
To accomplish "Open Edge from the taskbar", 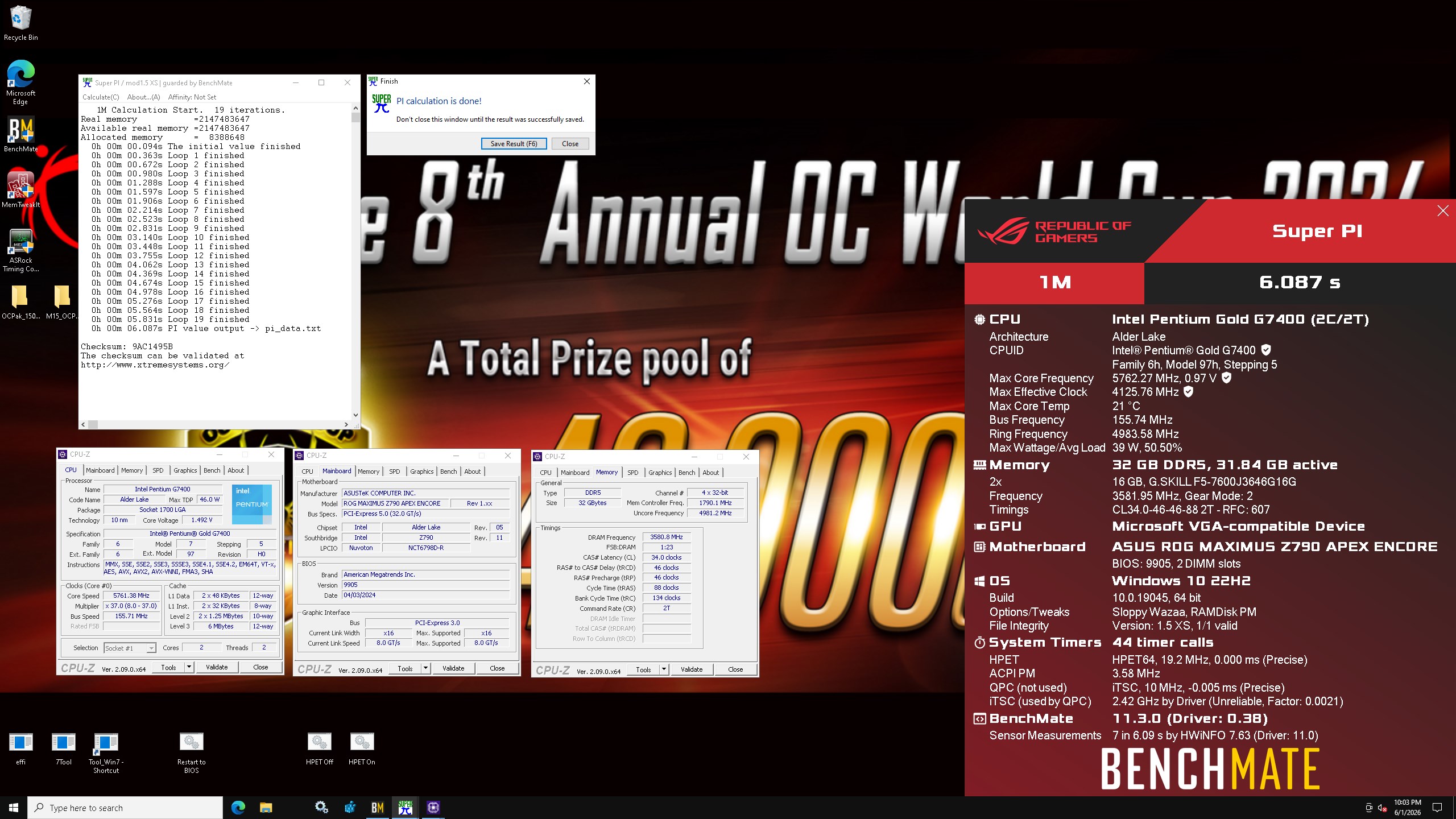I will tap(238, 808).
